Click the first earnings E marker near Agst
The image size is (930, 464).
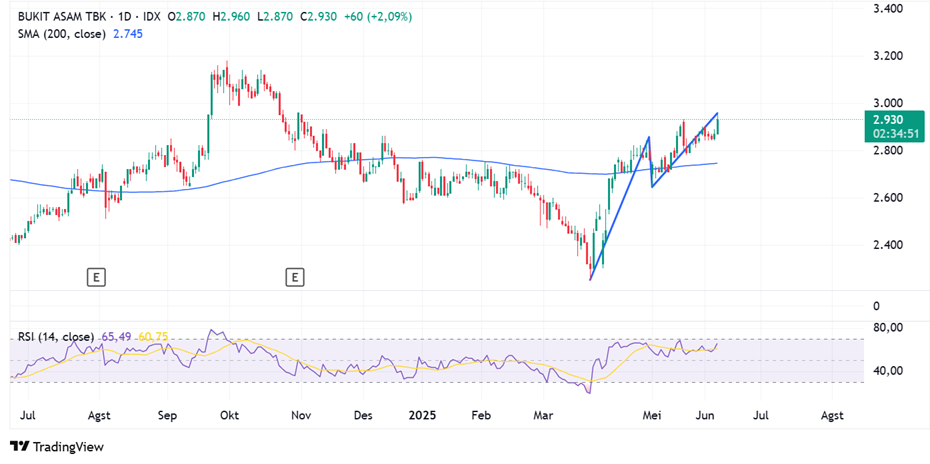point(96,277)
